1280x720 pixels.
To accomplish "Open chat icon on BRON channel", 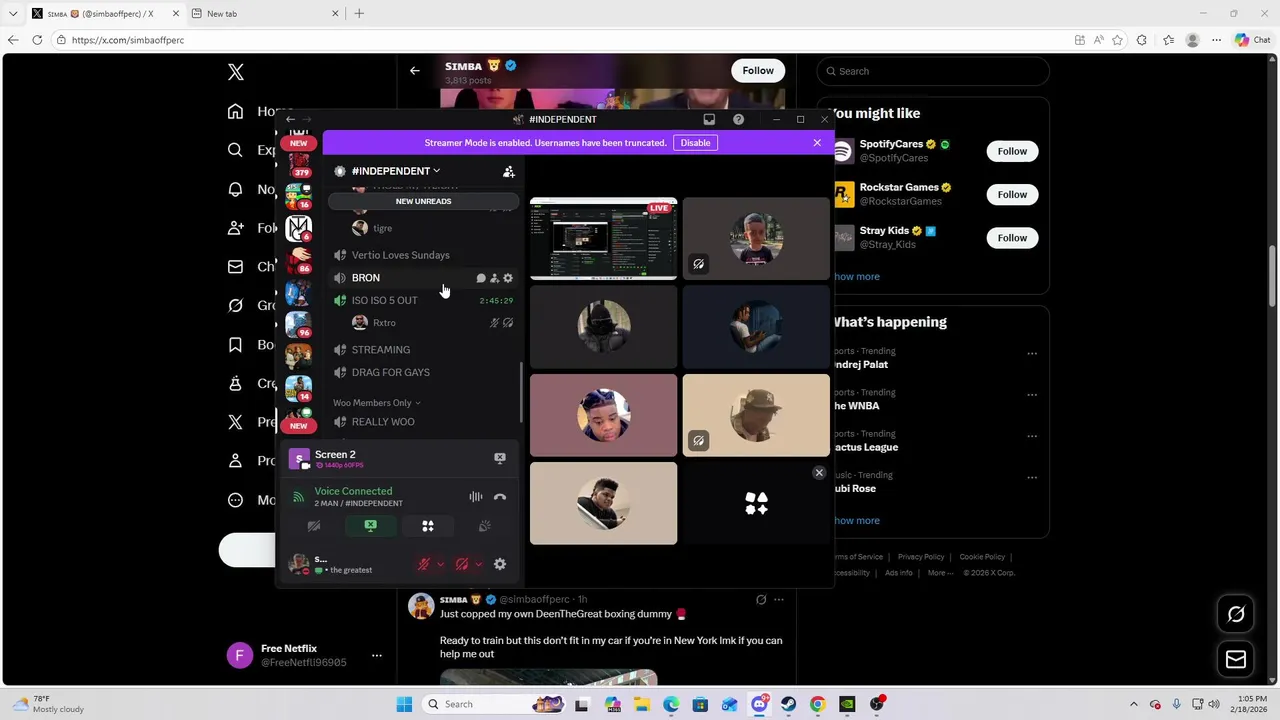I will point(481,278).
